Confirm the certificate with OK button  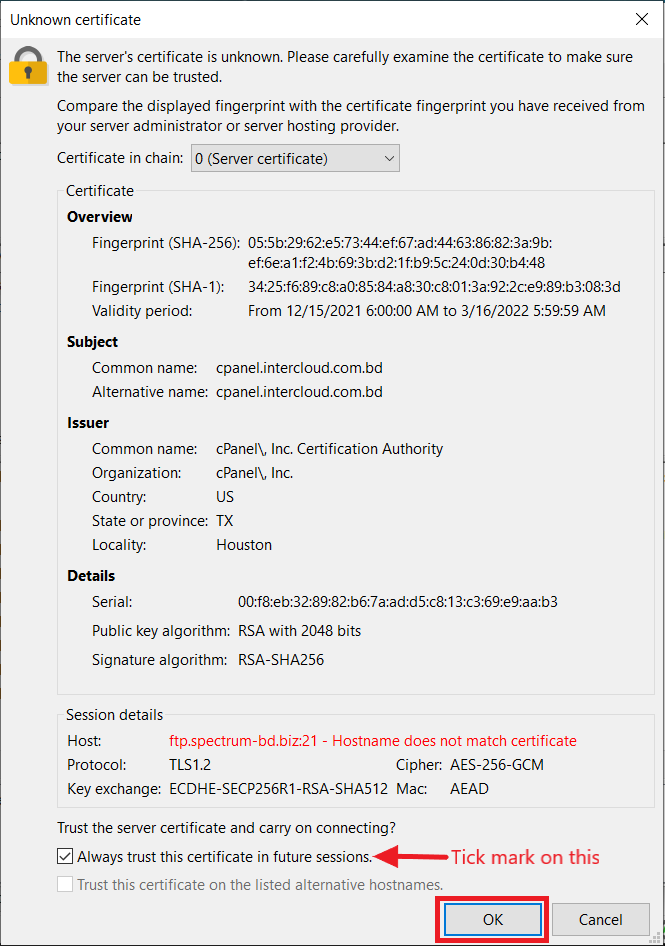492,919
